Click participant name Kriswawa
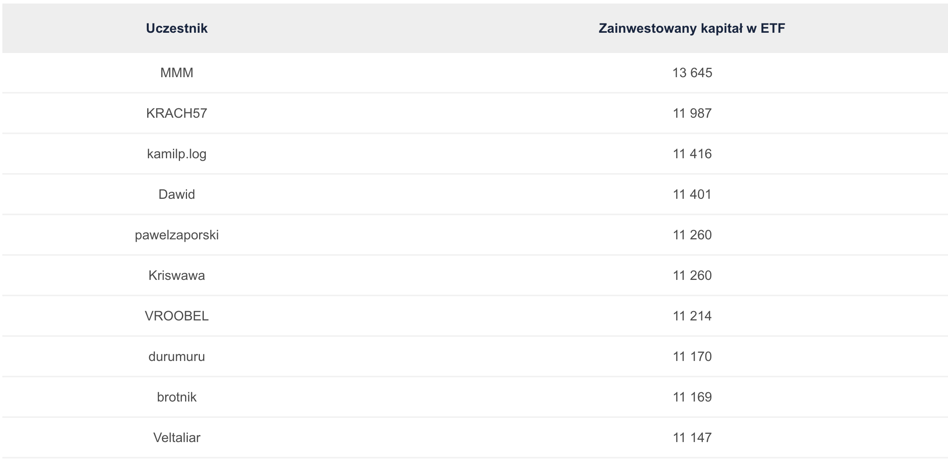 (176, 275)
